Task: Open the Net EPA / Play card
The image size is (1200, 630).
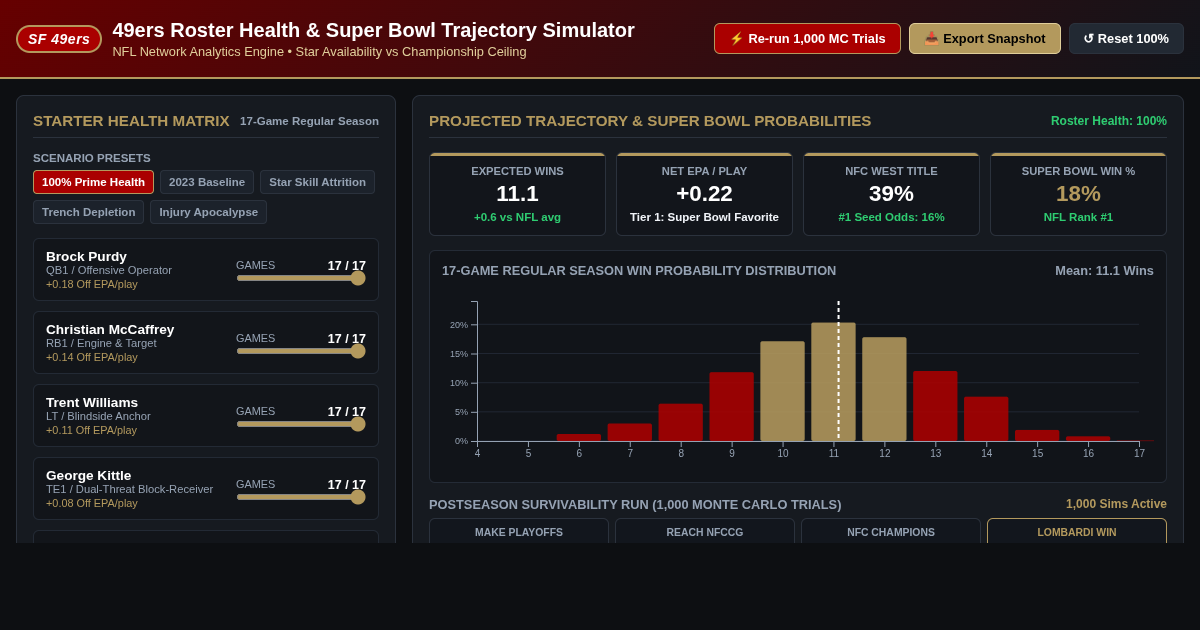Action: point(704,194)
